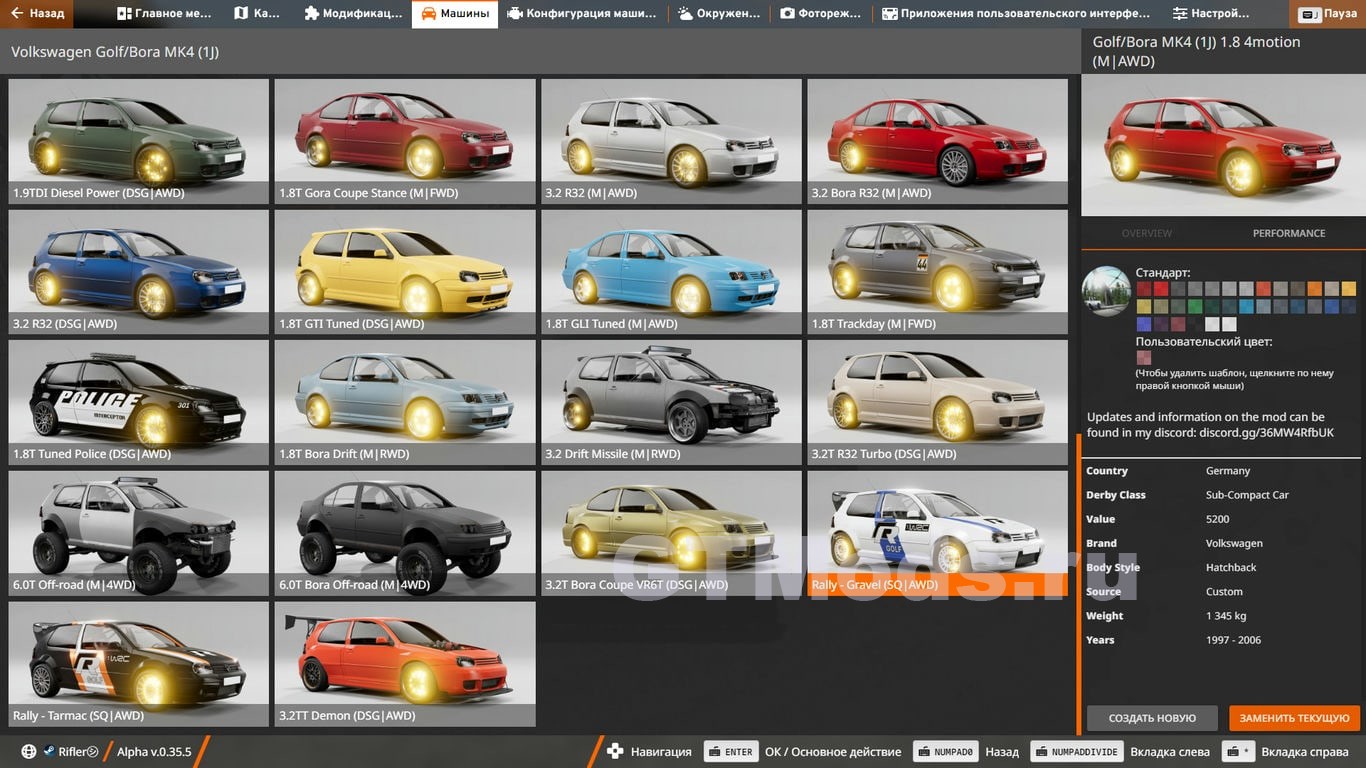Select the Машины tab
Screen dimensions: 1366x768
point(455,14)
